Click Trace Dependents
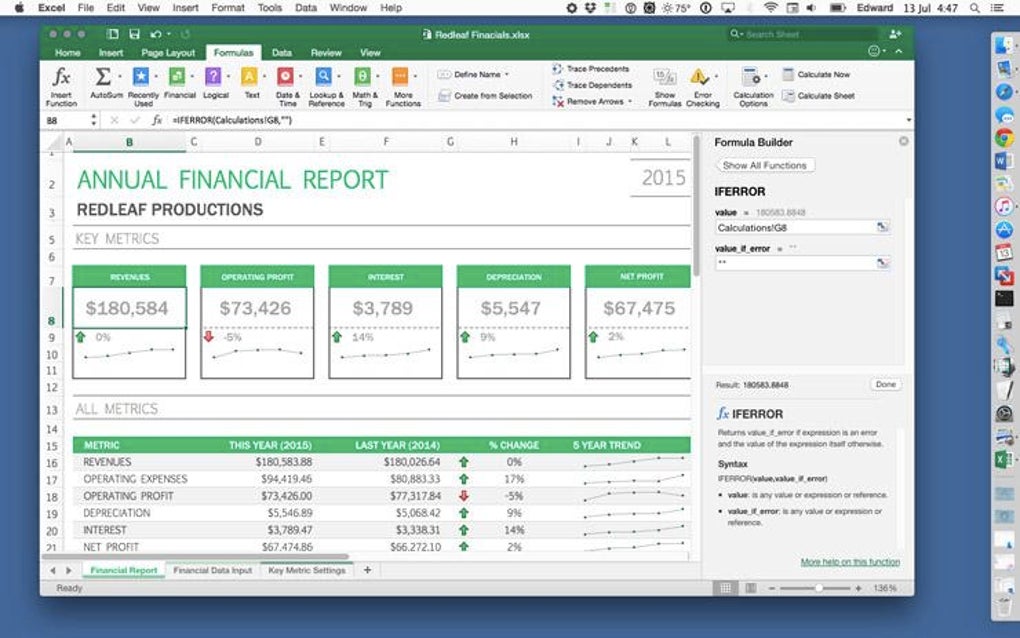The height and width of the screenshot is (638, 1020). coord(592,85)
